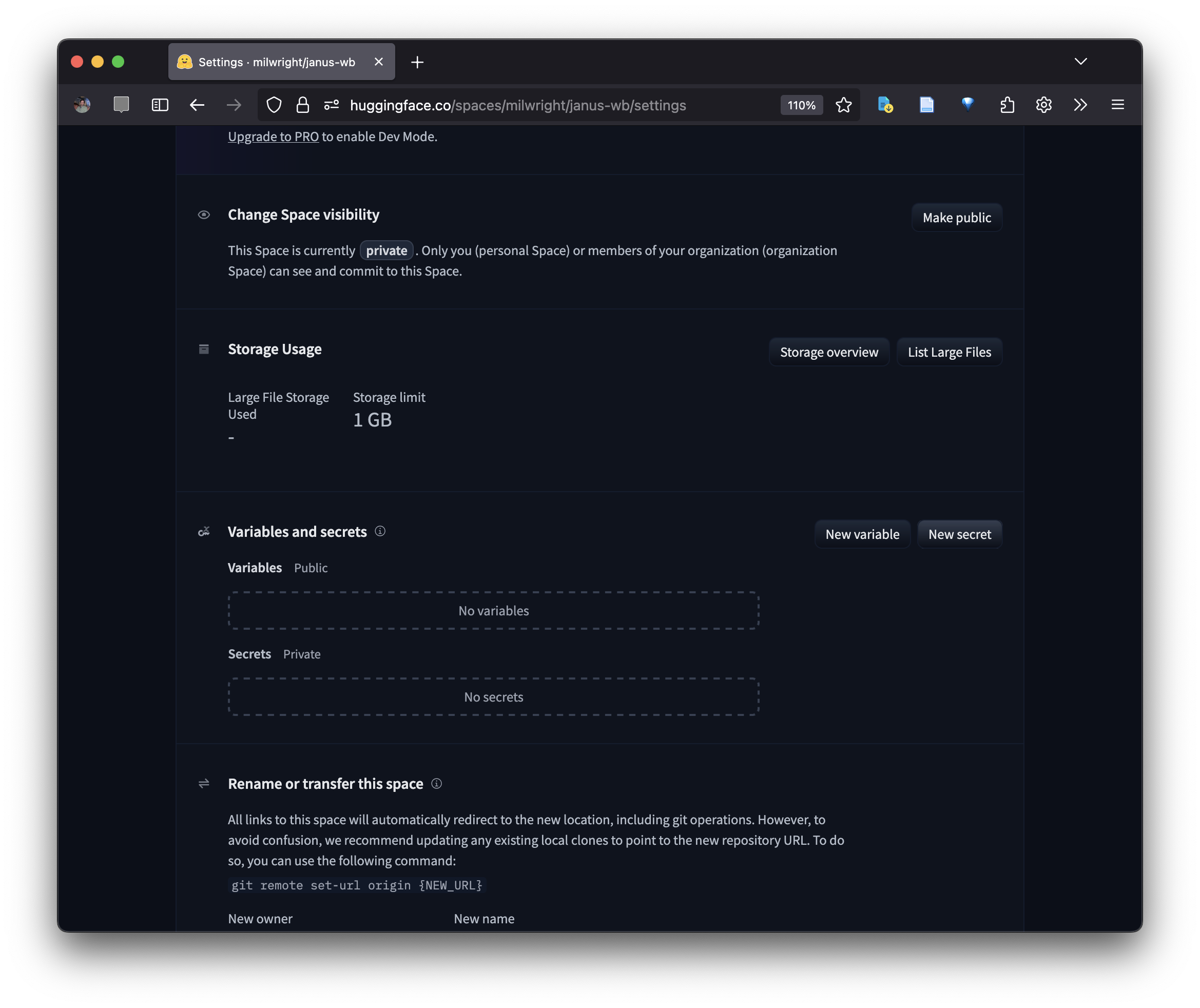1200x1008 pixels.
Task: Click the New secret button
Action: 959,534
